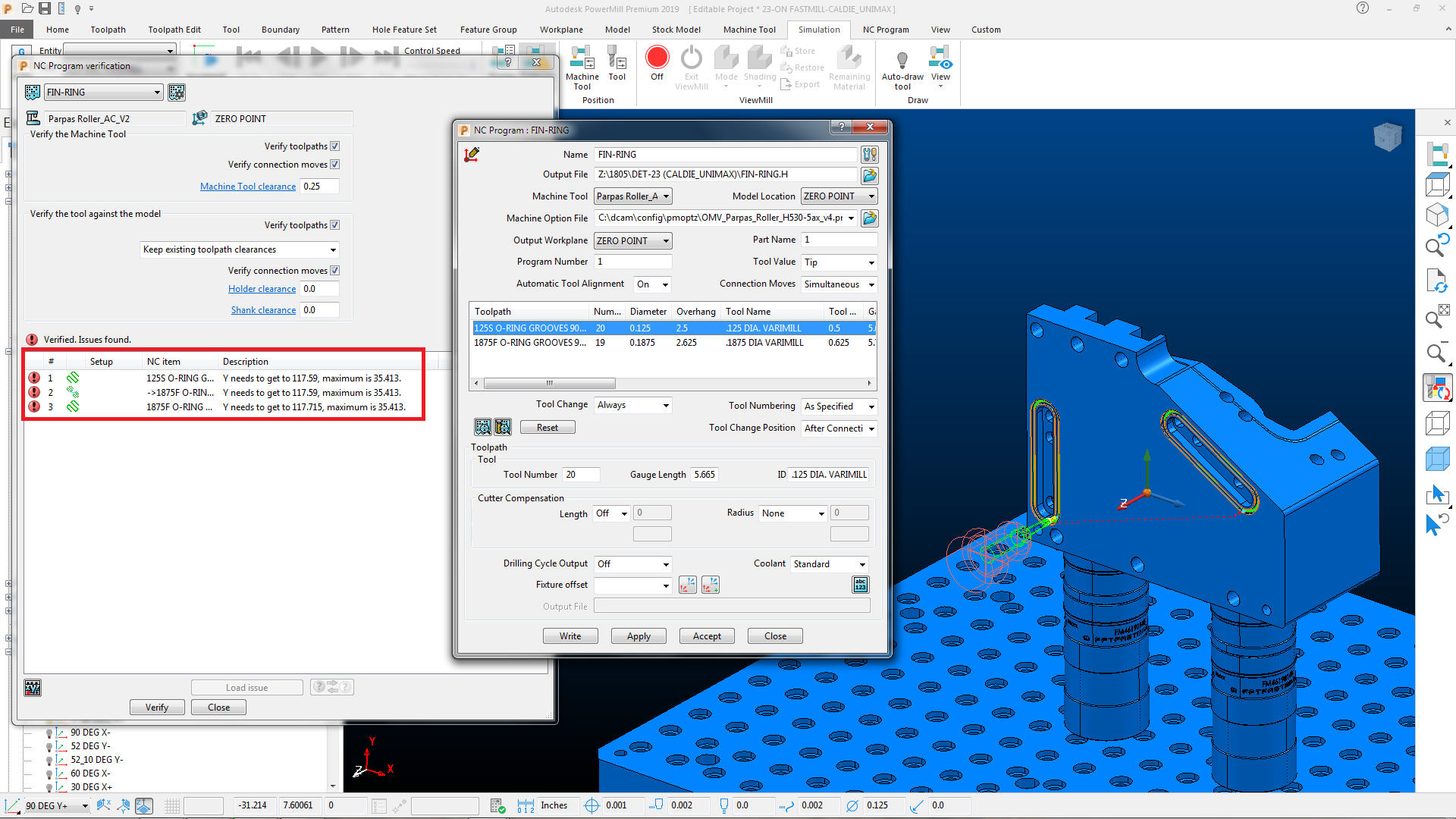The image size is (1456, 819).
Task: Open the Automatic Tool Alignment dropdown
Action: pos(653,284)
